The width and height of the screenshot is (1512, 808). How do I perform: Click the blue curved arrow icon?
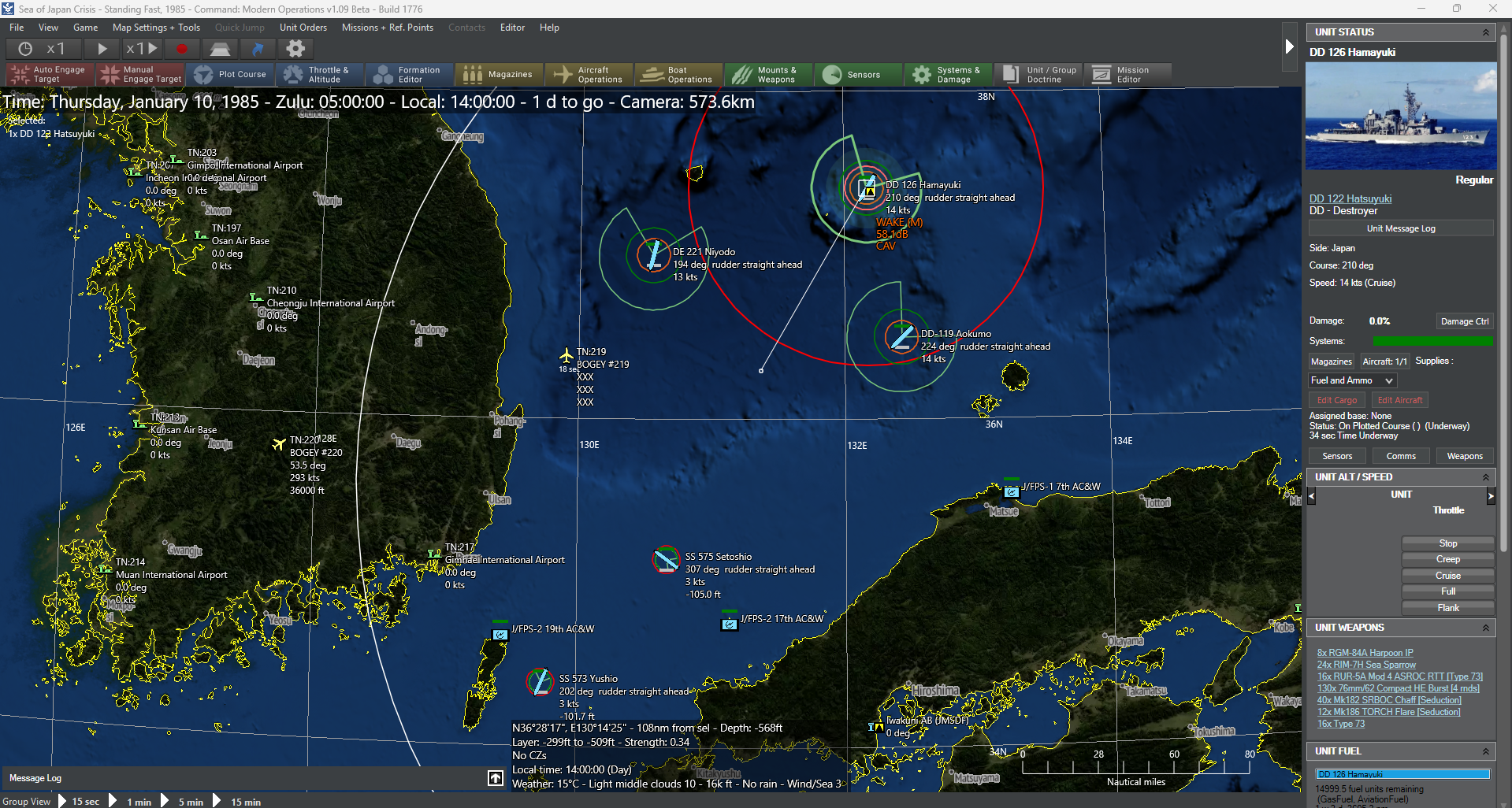pos(258,49)
